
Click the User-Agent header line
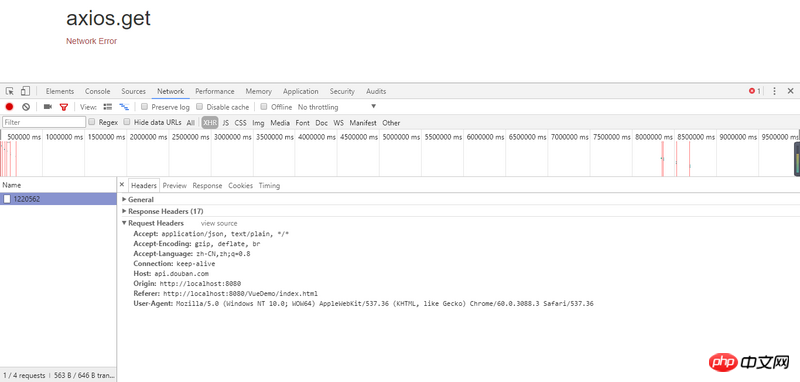pos(363,304)
